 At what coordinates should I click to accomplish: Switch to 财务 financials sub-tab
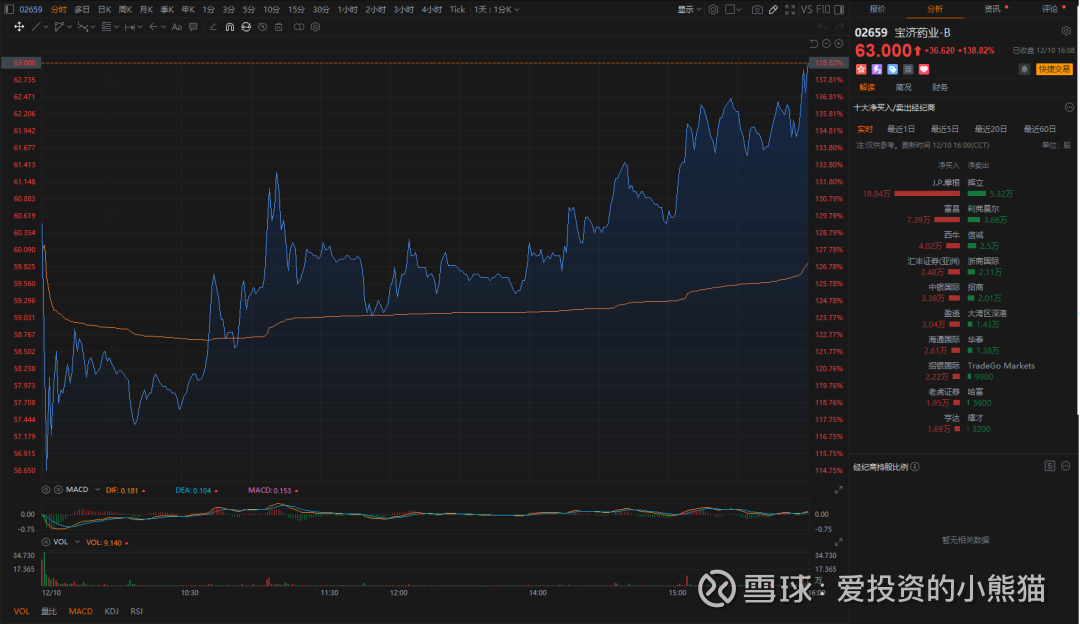click(x=939, y=87)
